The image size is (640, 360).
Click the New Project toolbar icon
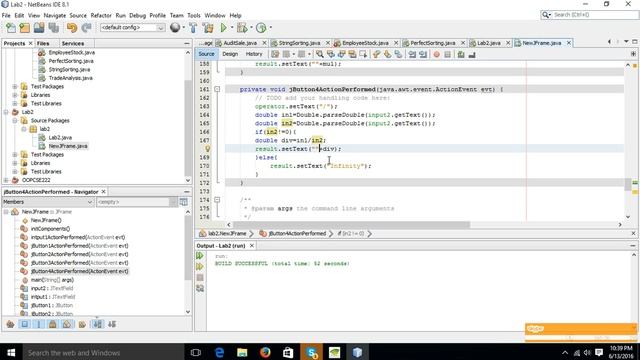(x=24, y=28)
